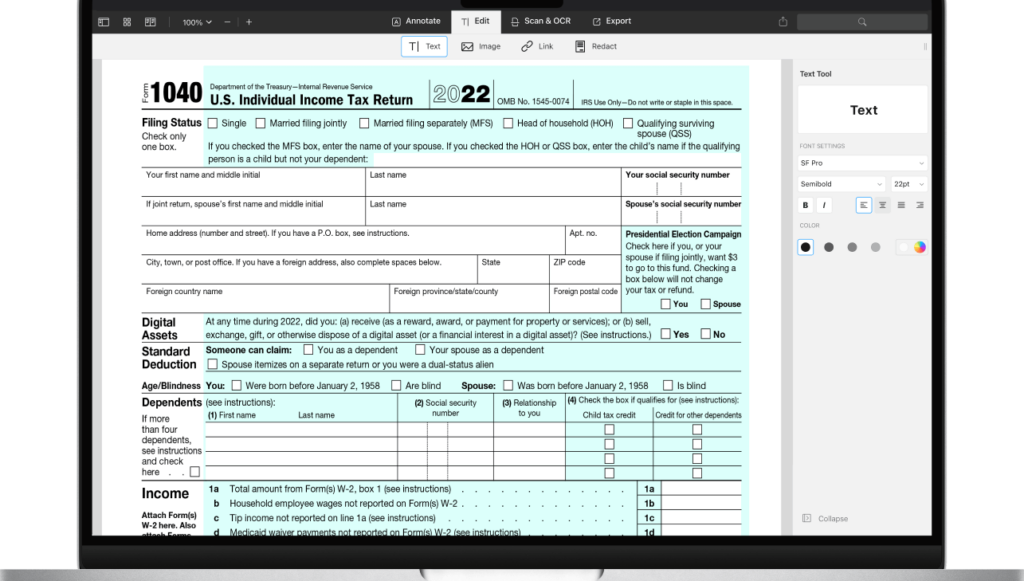The height and width of the screenshot is (581, 1024).
Task: Collapse the Text Tool side panel
Action: [825, 518]
